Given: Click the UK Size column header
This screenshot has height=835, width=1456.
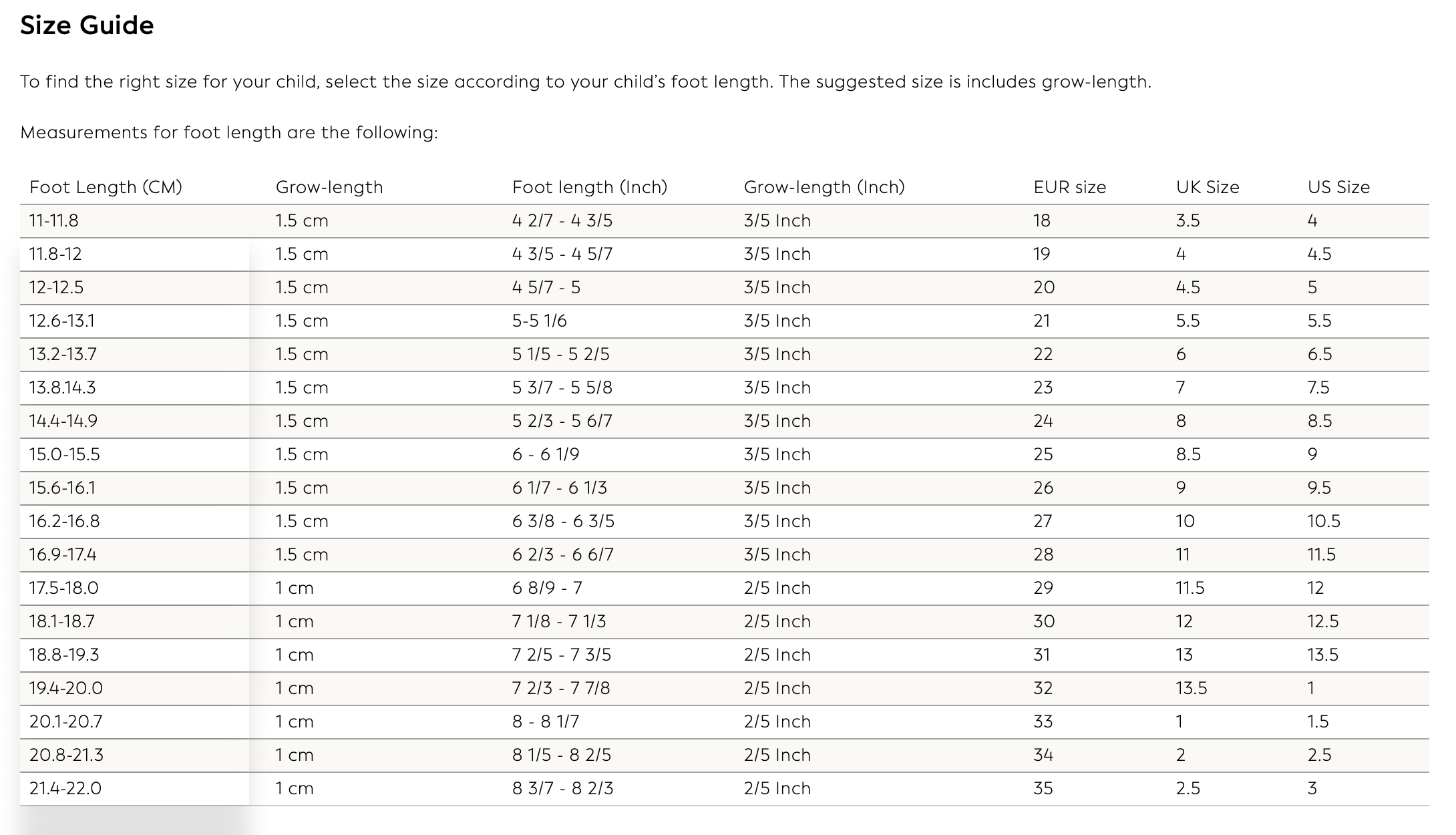Looking at the screenshot, I should tap(1207, 187).
